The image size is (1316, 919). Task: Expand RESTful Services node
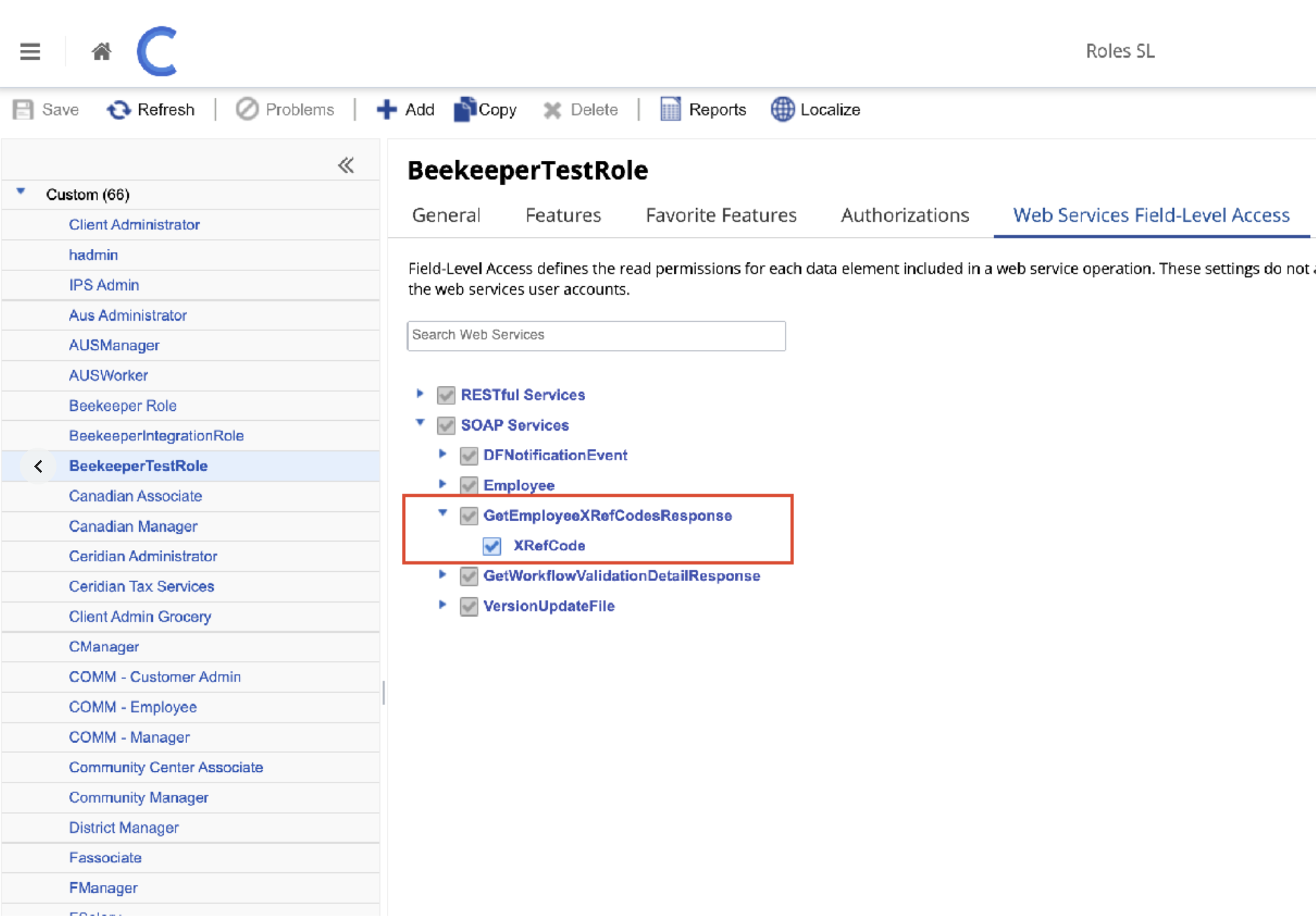point(420,394)
